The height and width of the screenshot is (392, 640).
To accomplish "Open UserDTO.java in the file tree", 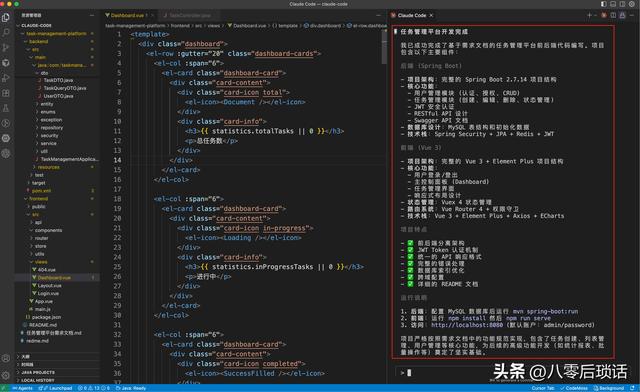I will [58, 96].
